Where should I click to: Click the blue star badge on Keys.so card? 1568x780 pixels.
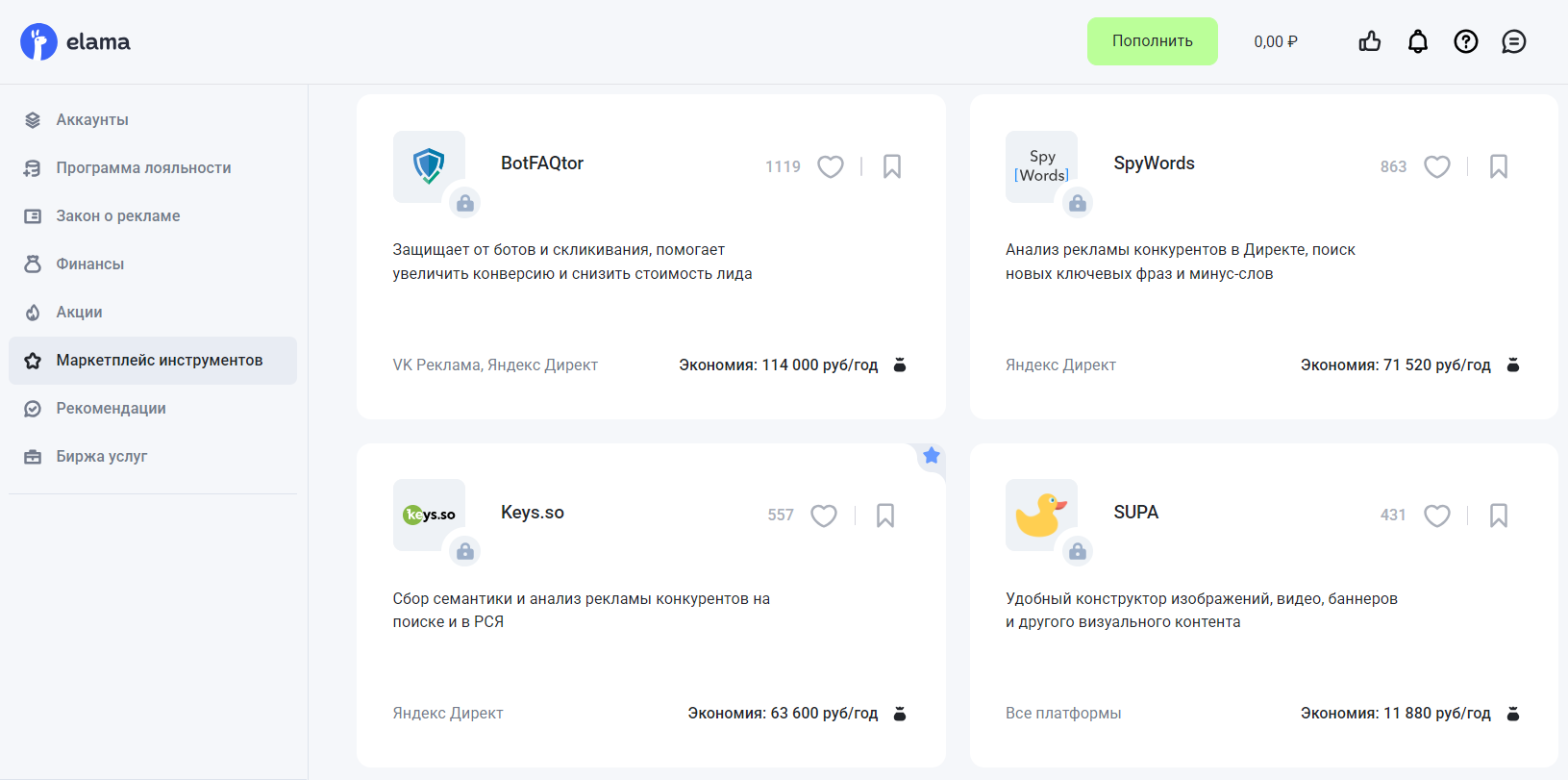coord(931,456)
